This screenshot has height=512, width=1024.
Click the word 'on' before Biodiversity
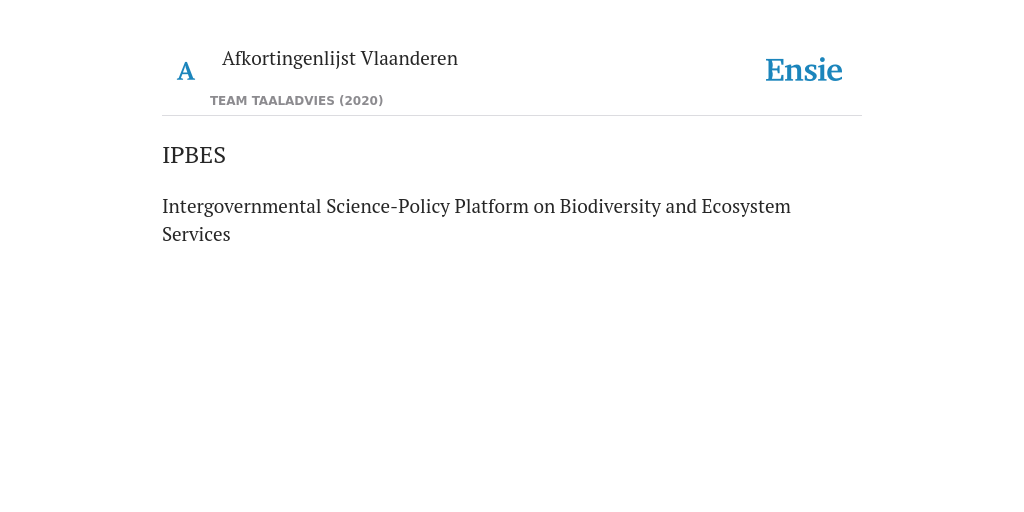(544, 207)
